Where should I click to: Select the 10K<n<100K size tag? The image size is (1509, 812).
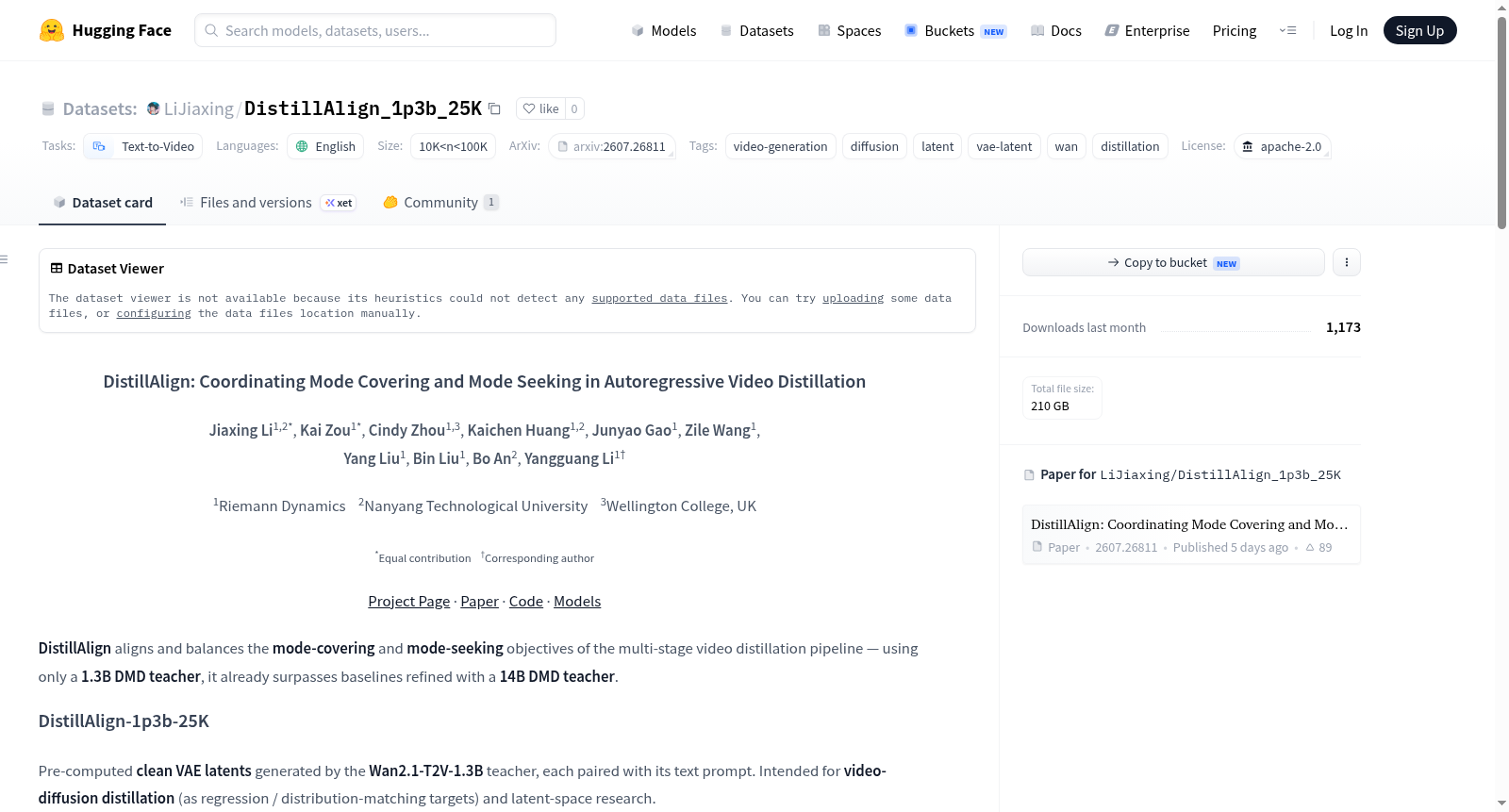coord(453,146)
